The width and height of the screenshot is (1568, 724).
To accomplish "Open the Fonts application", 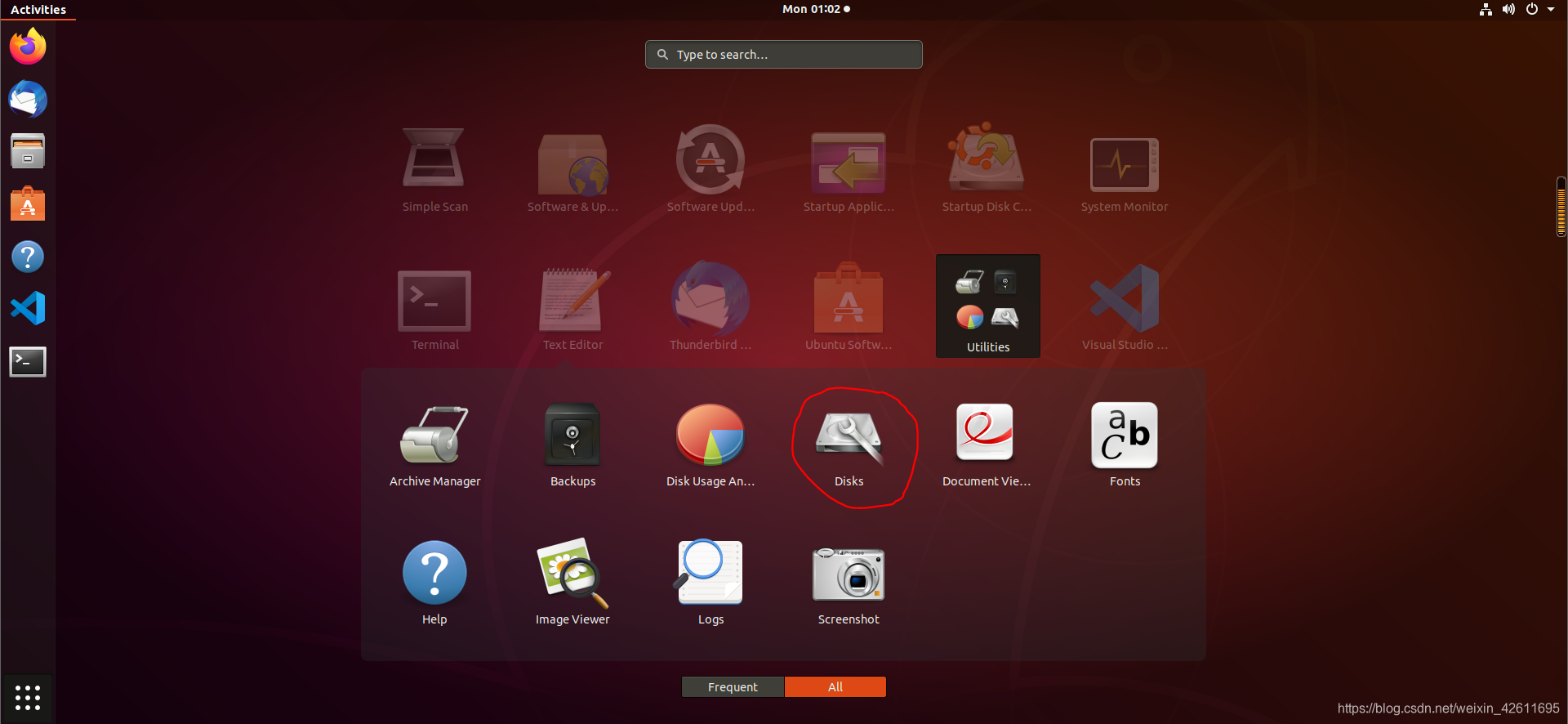I will 1125,446.
